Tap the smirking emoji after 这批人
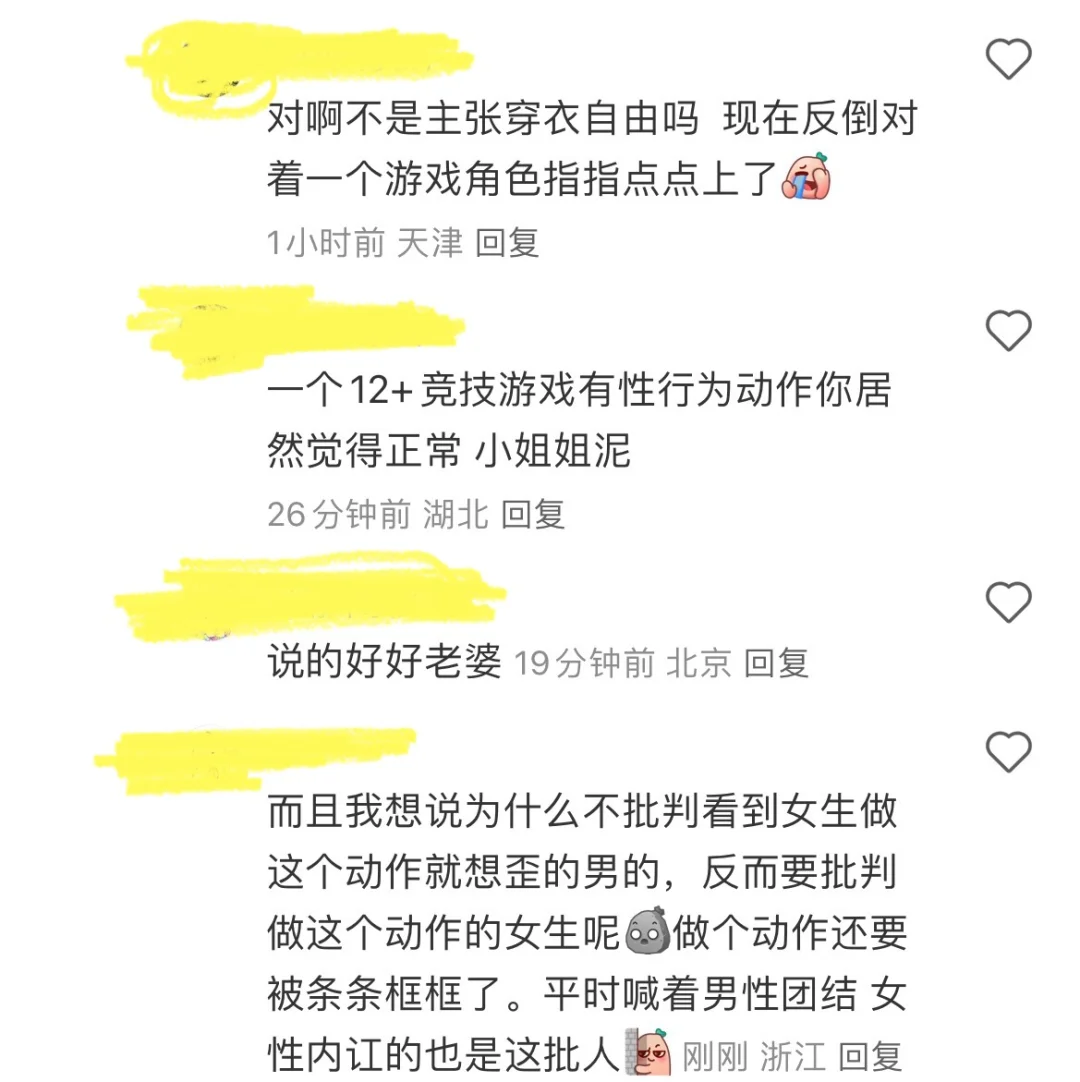 point(648,1053)
